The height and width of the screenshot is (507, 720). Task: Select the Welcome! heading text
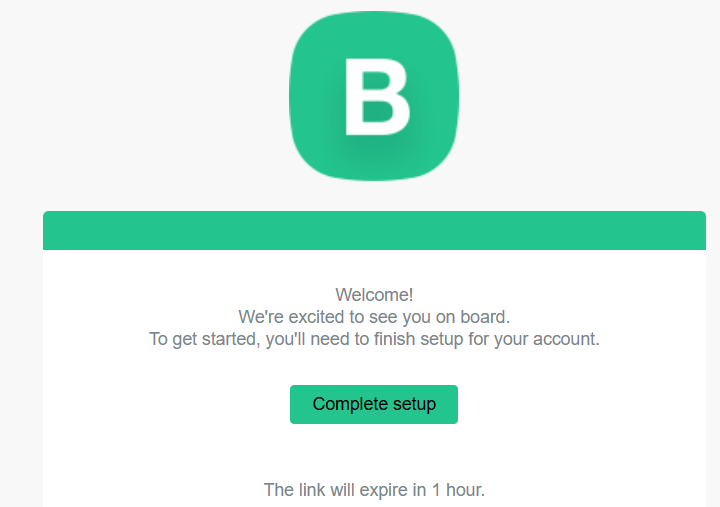coord(374,295)
